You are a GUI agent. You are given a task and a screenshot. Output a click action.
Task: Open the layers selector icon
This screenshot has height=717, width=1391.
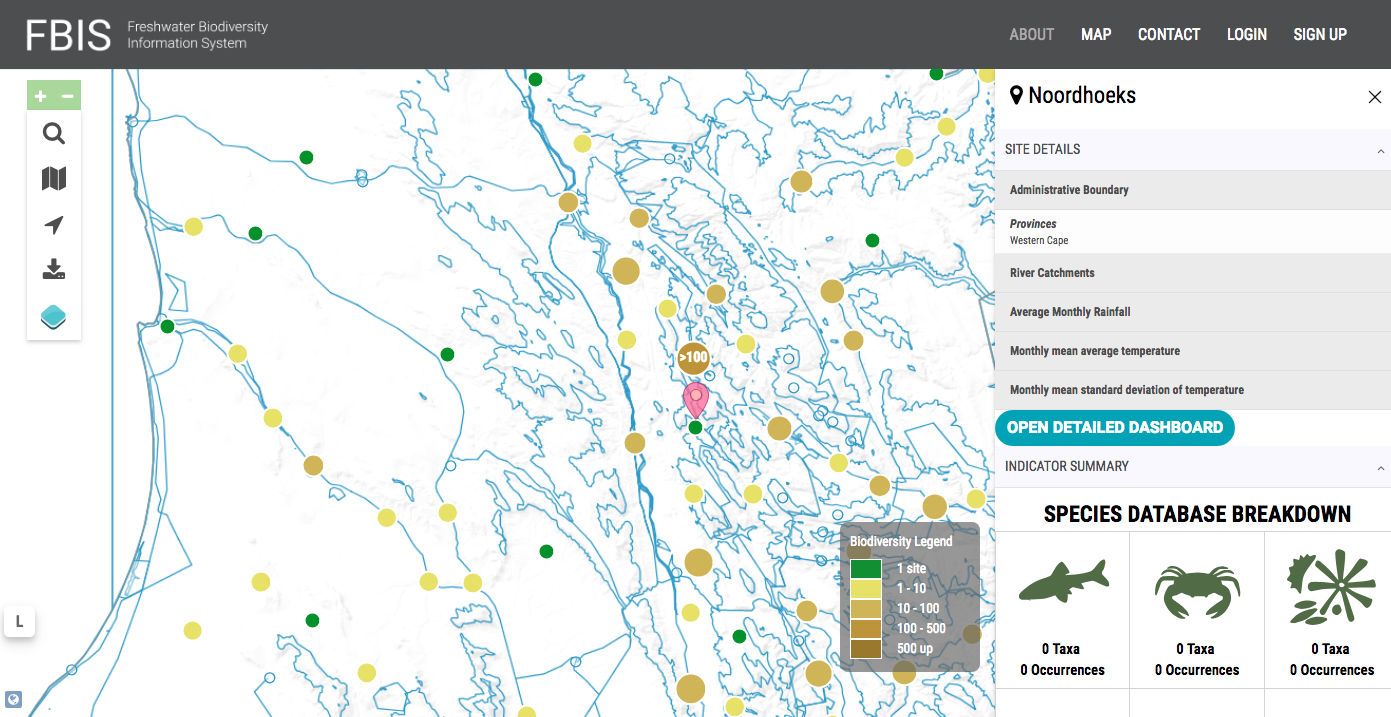pos(54,317)
